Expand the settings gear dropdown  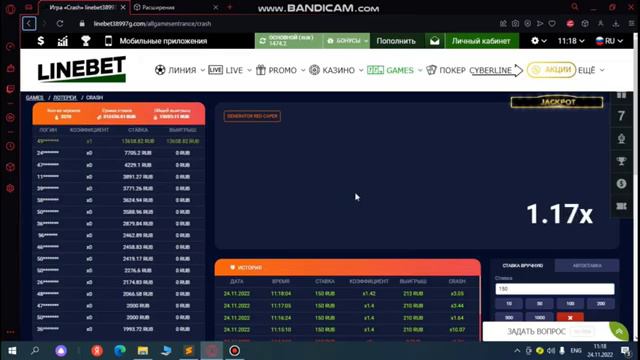coord(538,41)
